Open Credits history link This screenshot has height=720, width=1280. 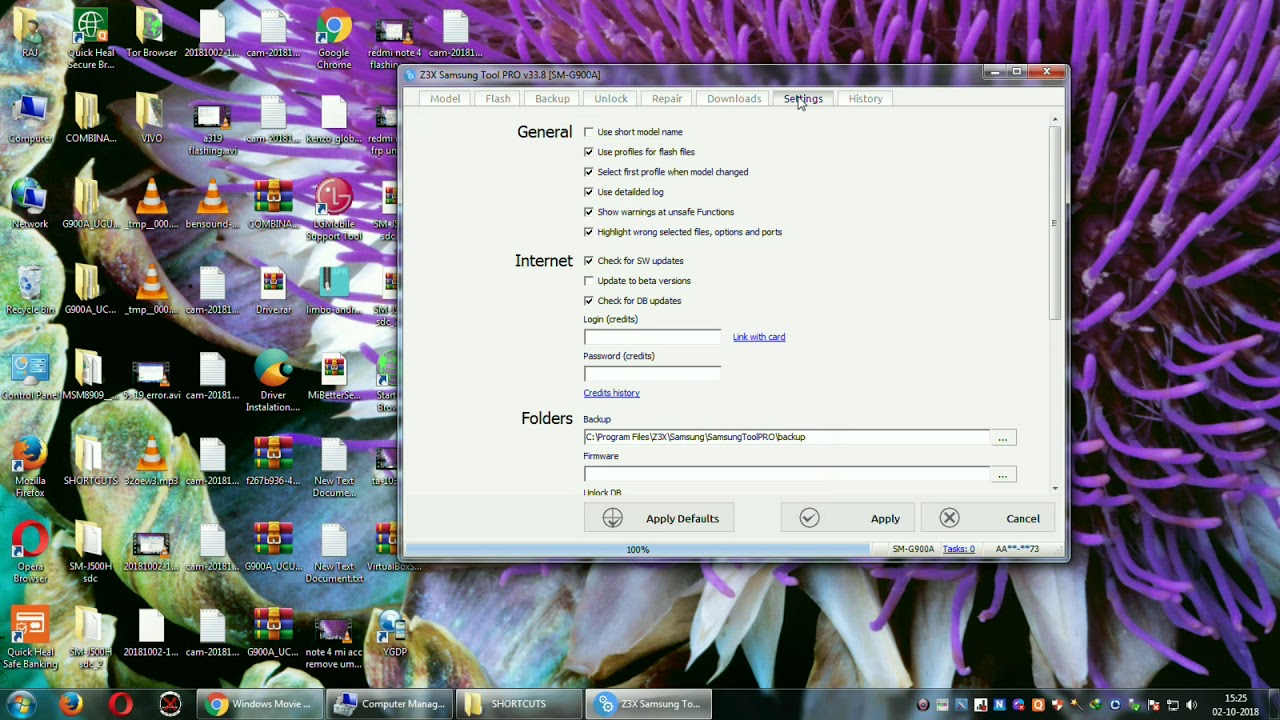click(611, 393)
